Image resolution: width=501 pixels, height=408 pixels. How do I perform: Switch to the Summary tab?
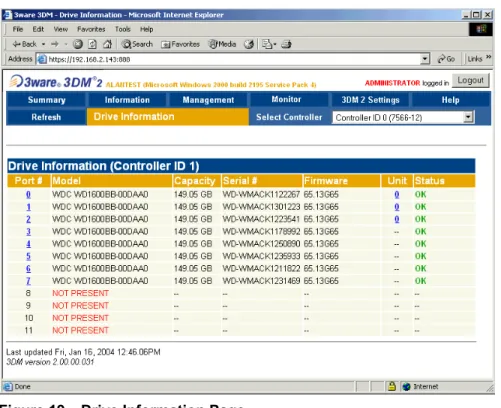click(47, 100)
